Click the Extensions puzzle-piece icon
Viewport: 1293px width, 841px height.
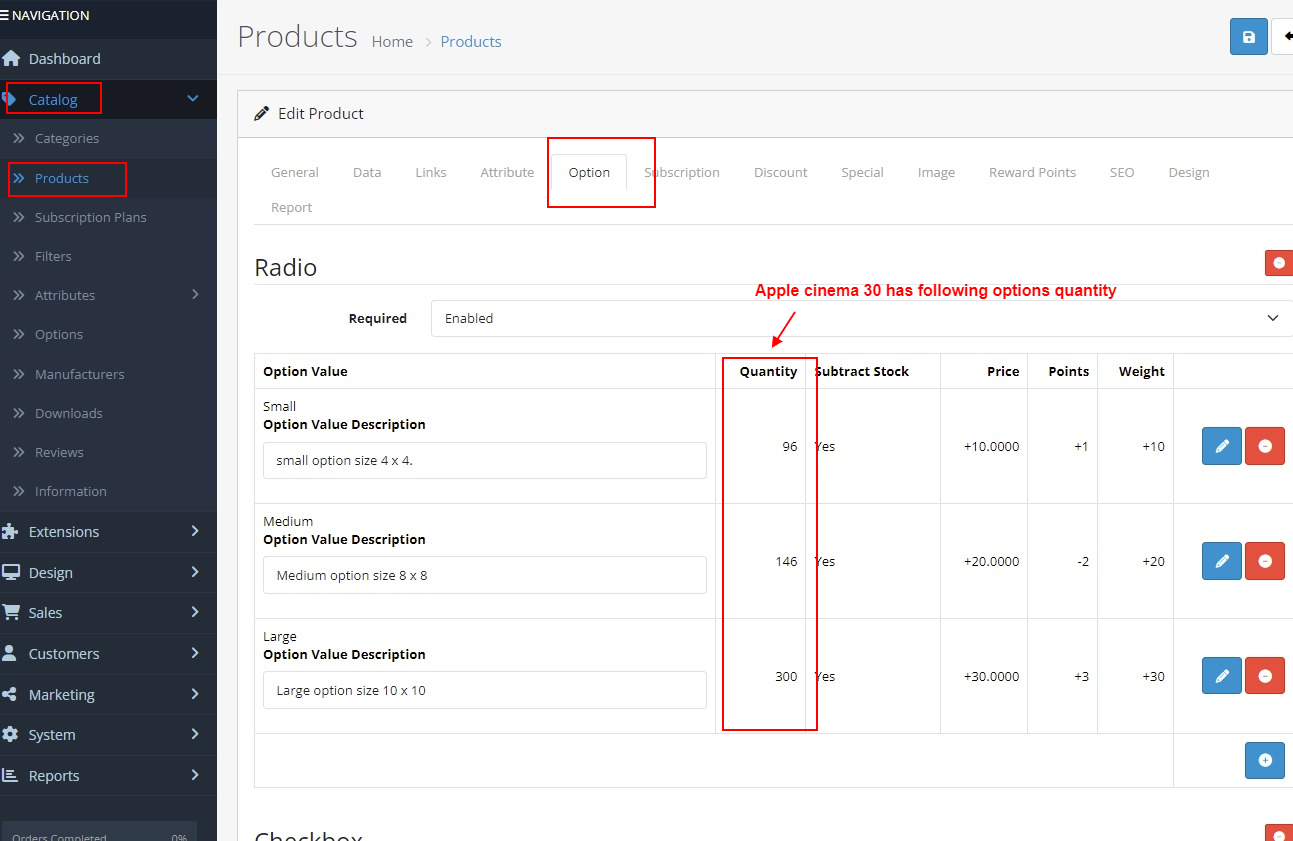[10, 531]
